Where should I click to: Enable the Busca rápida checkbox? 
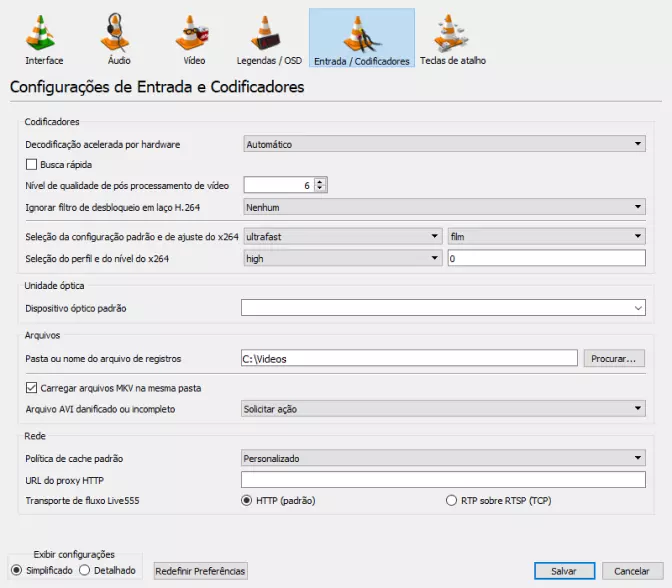31,165
